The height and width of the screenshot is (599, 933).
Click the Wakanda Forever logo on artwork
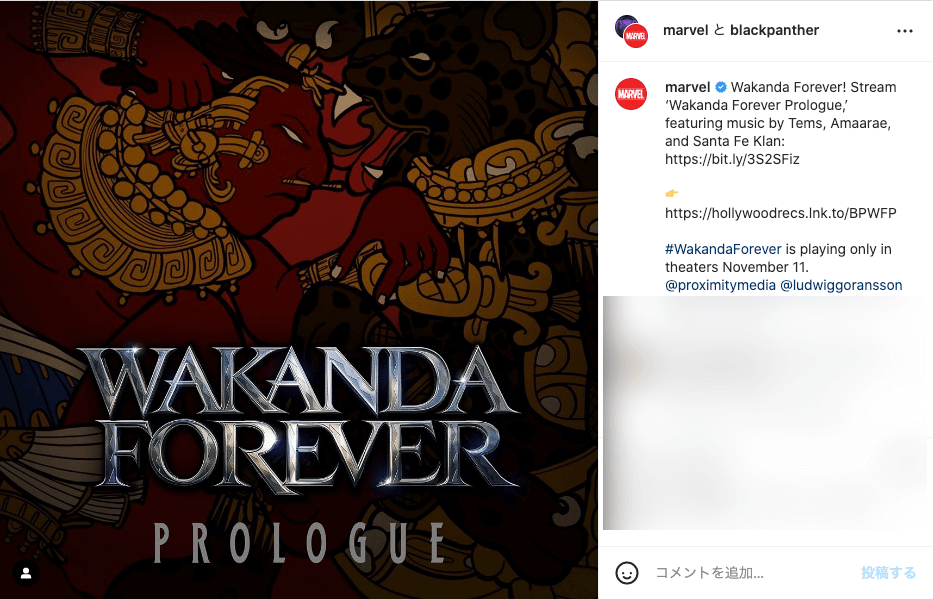300,419
